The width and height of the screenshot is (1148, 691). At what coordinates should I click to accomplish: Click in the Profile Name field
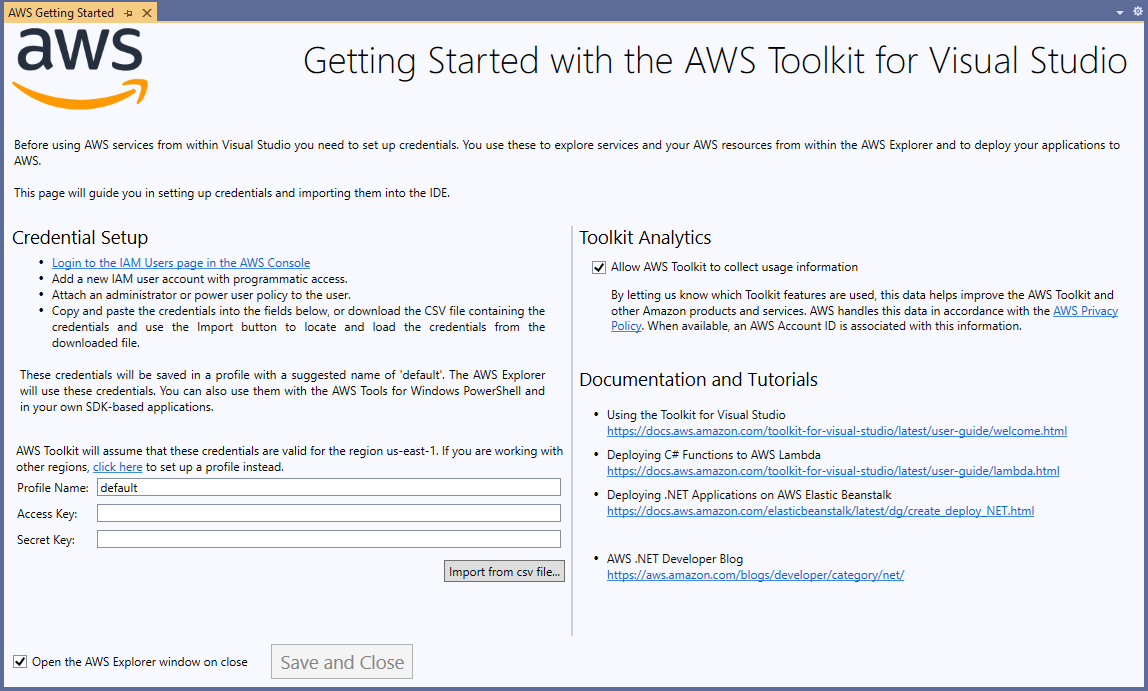point(328,488)
